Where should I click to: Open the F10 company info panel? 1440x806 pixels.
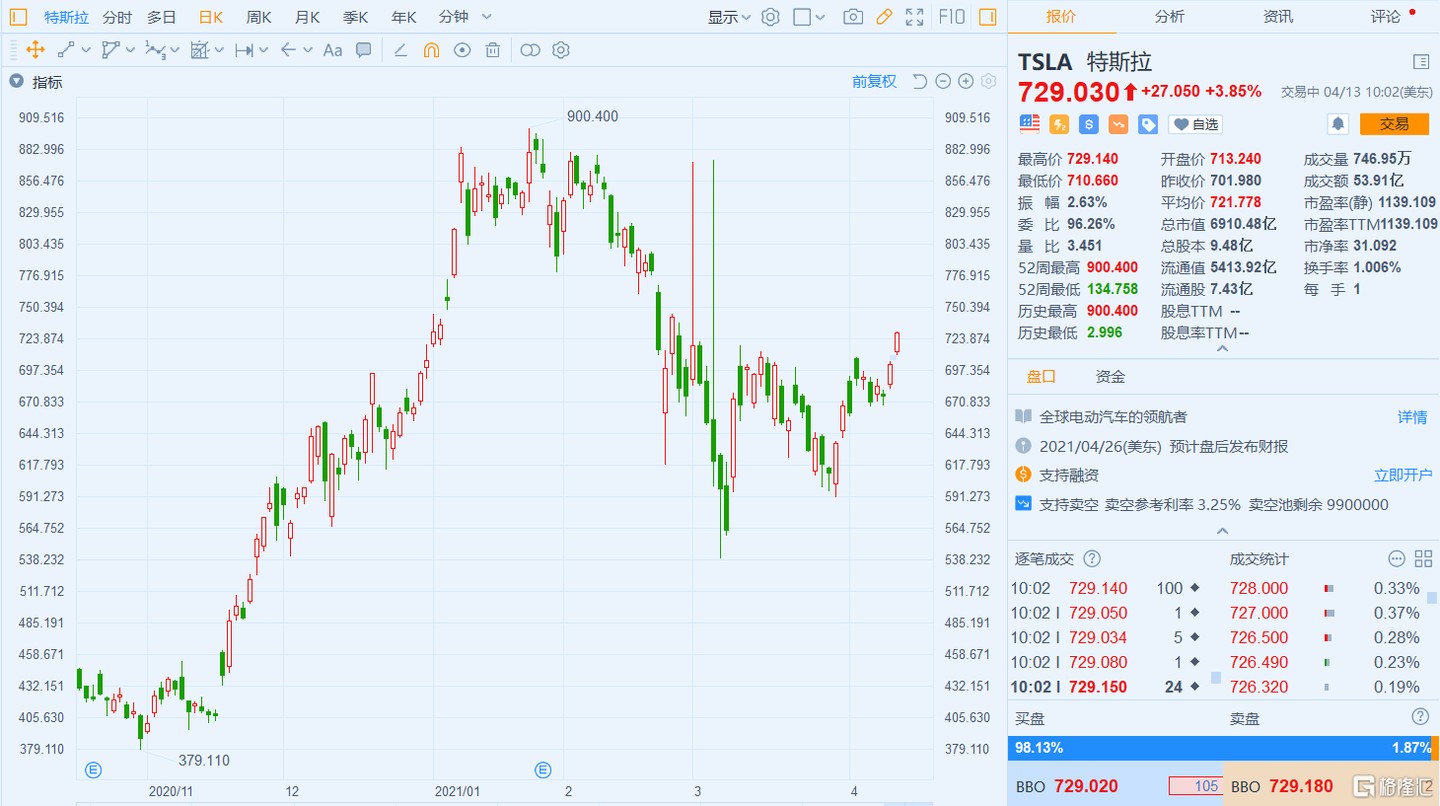(952, 17)
